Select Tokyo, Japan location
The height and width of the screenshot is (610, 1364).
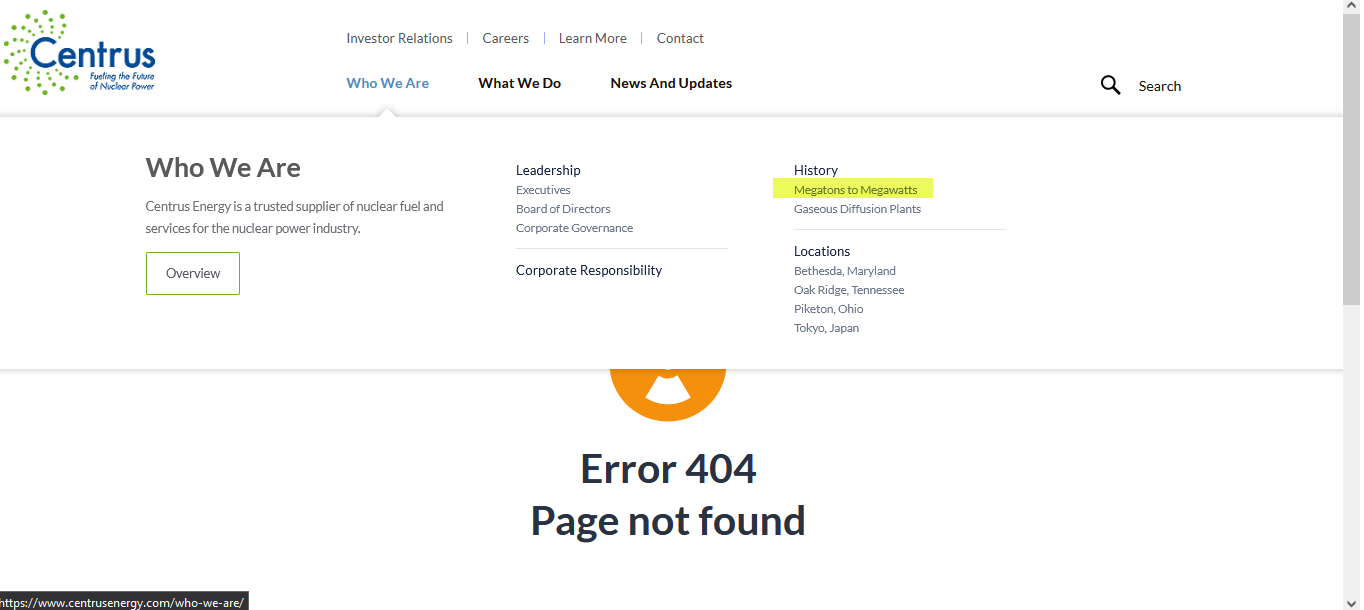(826, 328)
